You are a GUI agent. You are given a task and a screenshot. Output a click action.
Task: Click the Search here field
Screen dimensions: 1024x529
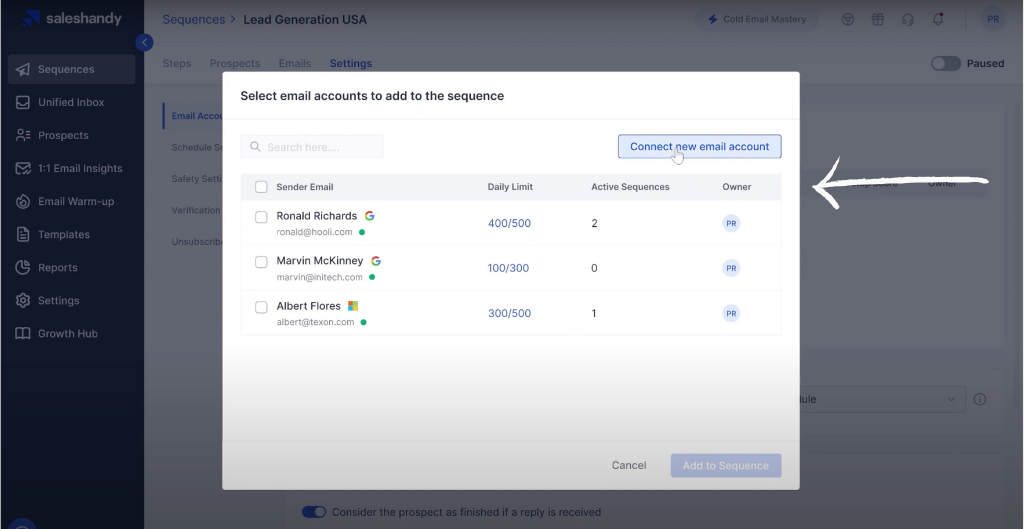point(312,147)
